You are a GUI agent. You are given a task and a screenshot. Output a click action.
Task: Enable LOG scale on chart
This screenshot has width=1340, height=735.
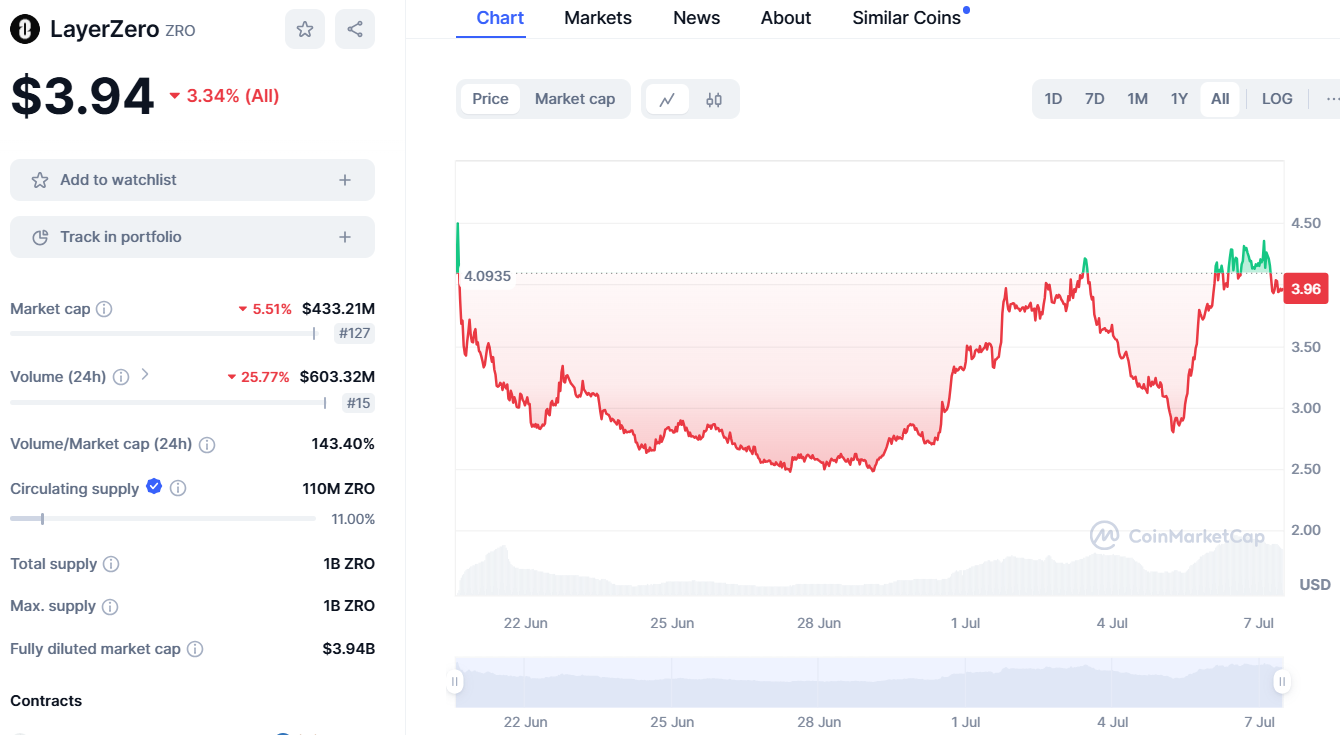click(x=1277, y=99)
